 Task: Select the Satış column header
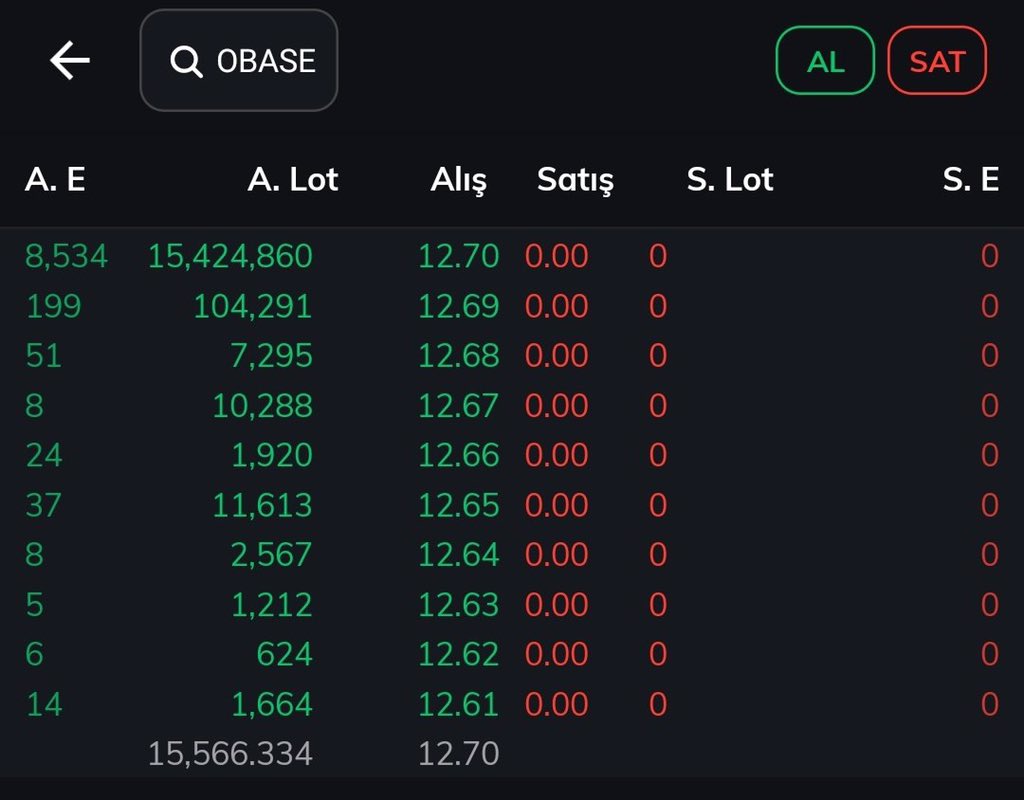click(575, 180)
